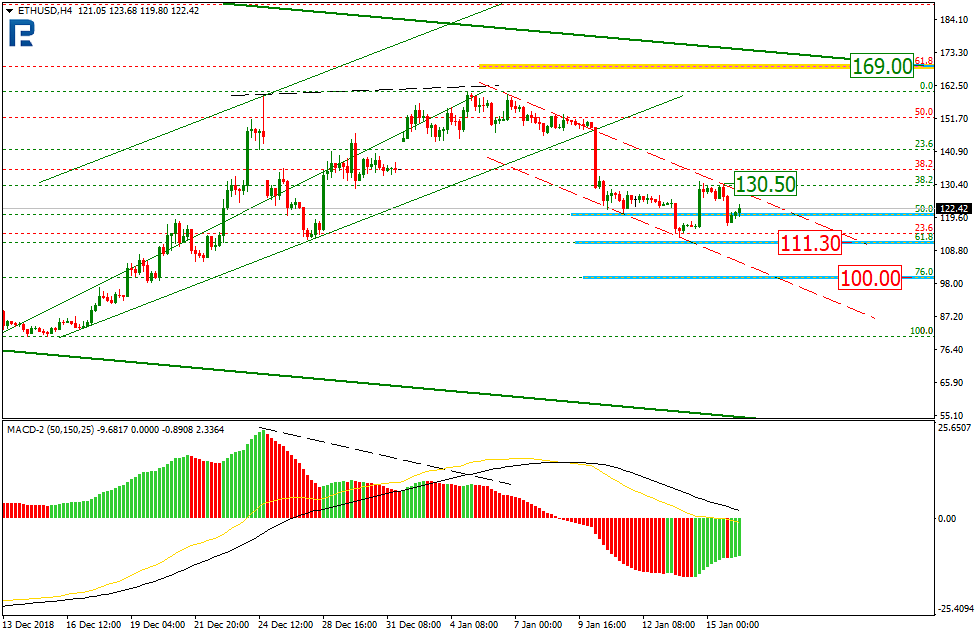The image size is (975, 636).
Task: Click the Fibonacci 0.0 level label
Action: click(x=926, y=86)
